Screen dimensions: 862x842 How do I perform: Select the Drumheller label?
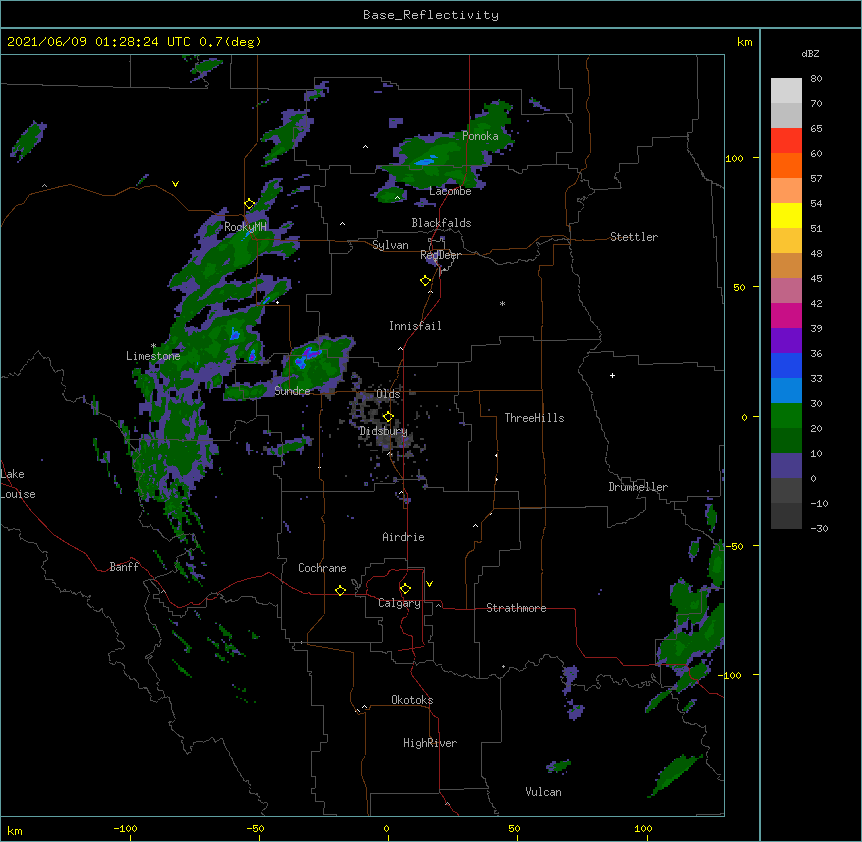point(638,487)
